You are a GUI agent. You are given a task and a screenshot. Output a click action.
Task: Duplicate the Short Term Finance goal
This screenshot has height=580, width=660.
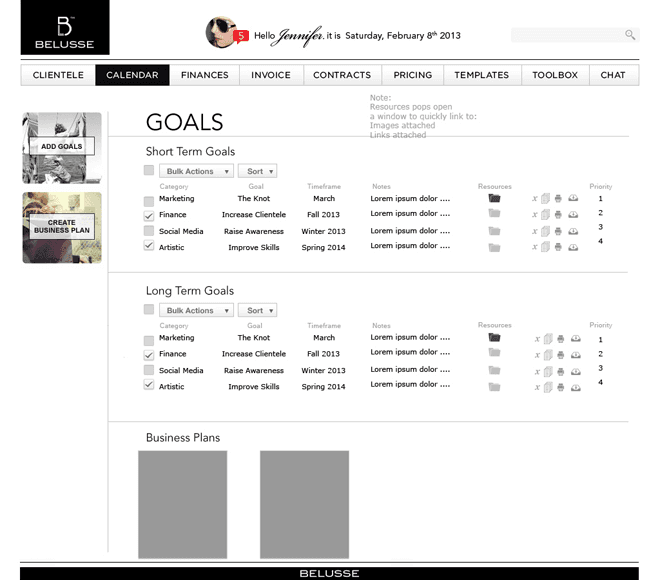(546, 215)
